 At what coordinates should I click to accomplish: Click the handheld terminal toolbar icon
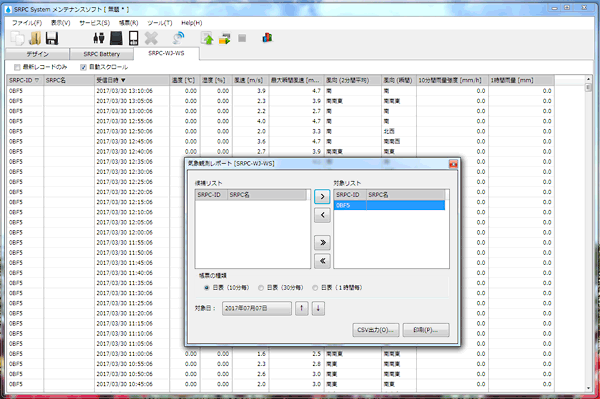[x=133, y=38]
